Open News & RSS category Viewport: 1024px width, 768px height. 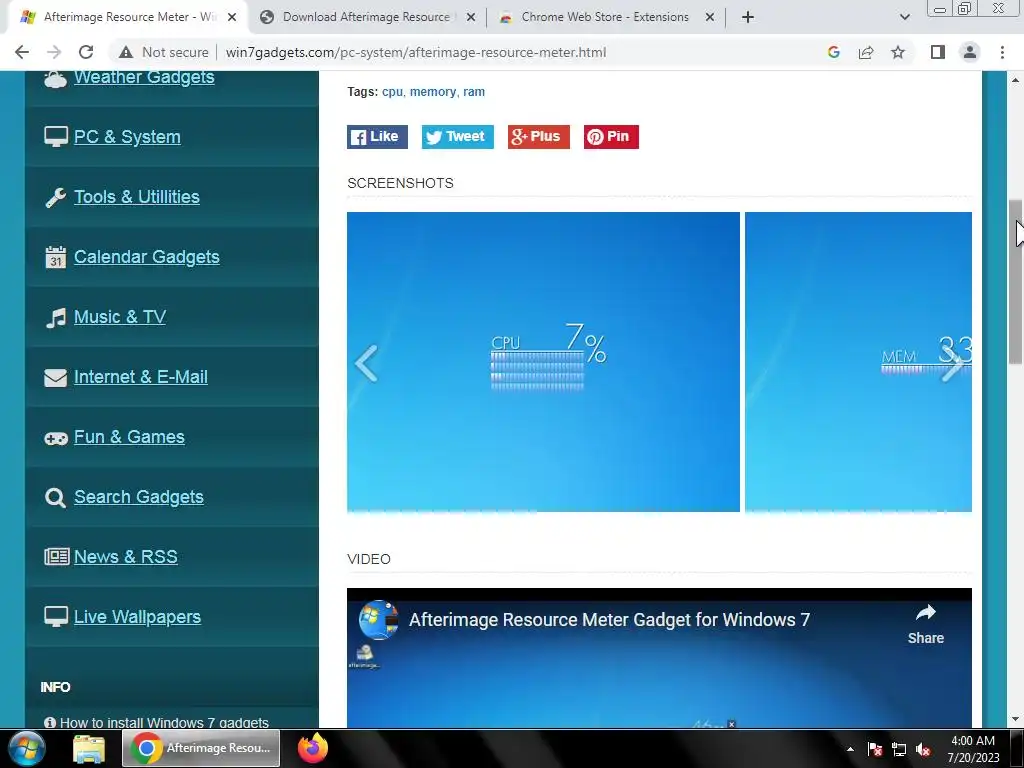coord(125,557)
